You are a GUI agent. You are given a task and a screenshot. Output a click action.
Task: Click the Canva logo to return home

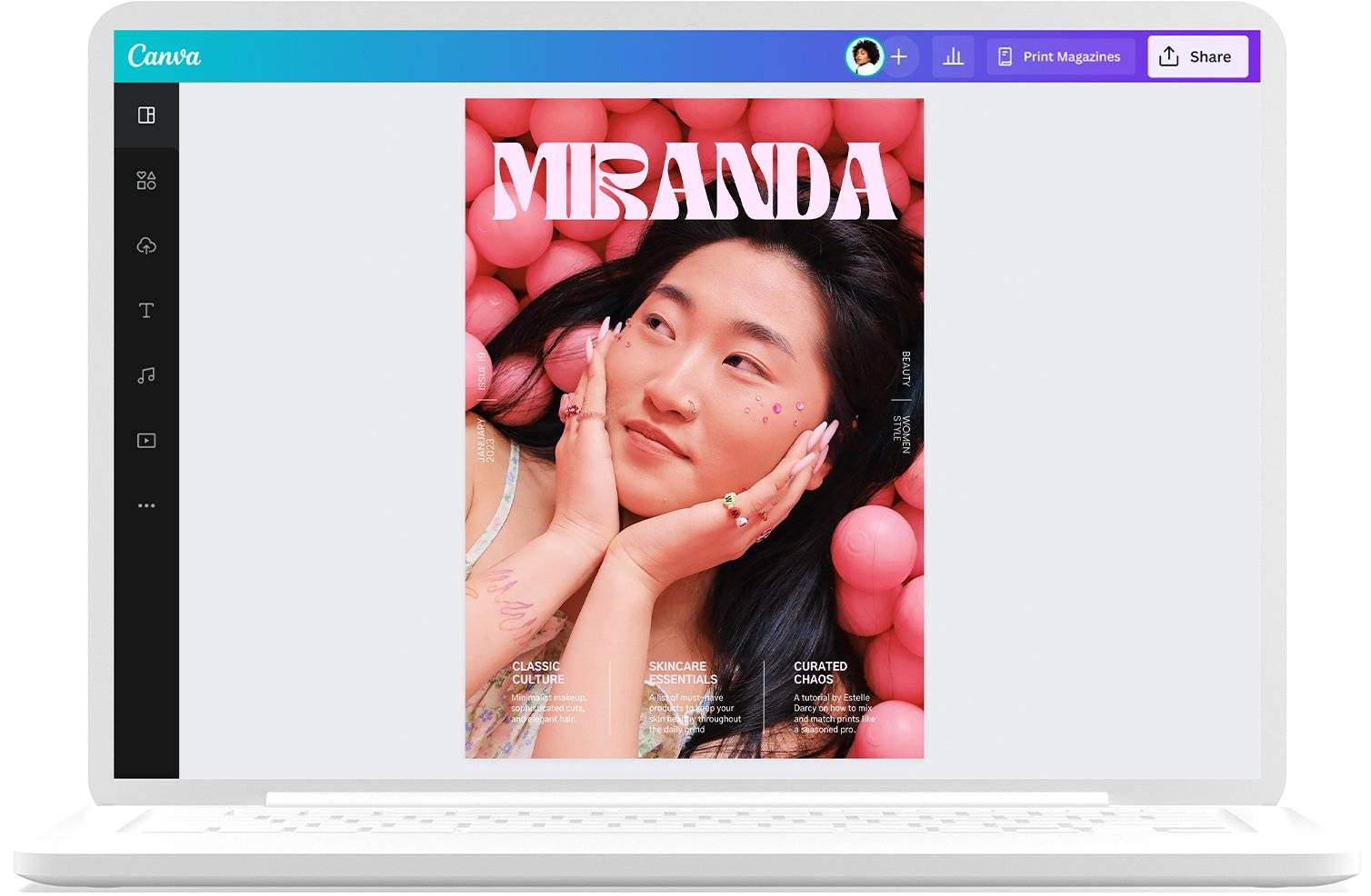click(164, 55)
